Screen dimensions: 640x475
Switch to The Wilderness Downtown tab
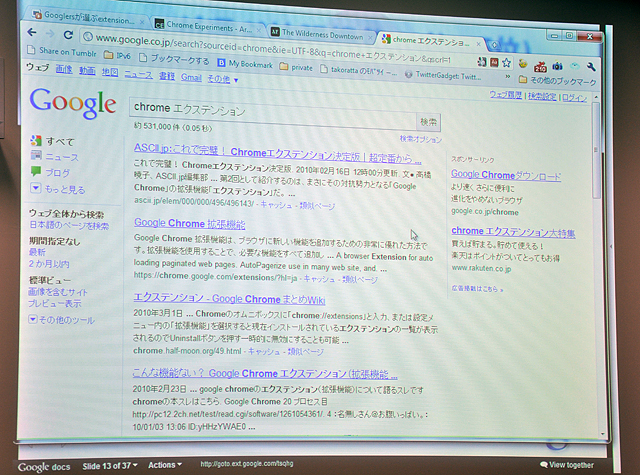[x=322, y=35]
